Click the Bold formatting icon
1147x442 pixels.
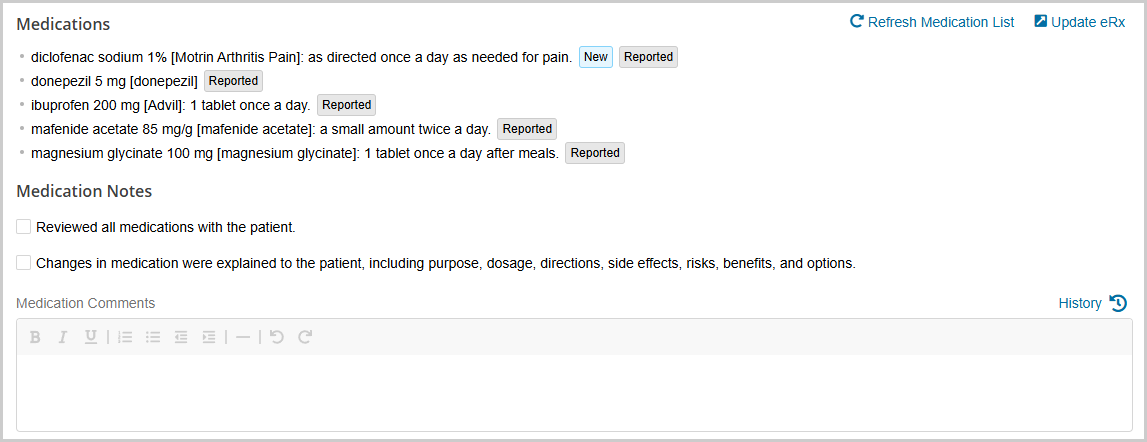tap(35, 337)
